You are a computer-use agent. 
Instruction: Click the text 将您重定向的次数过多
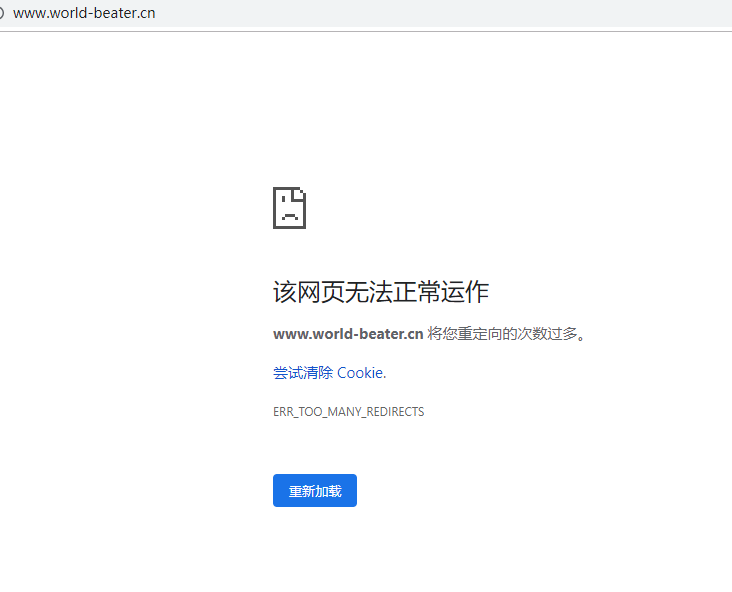pos(506,334)
